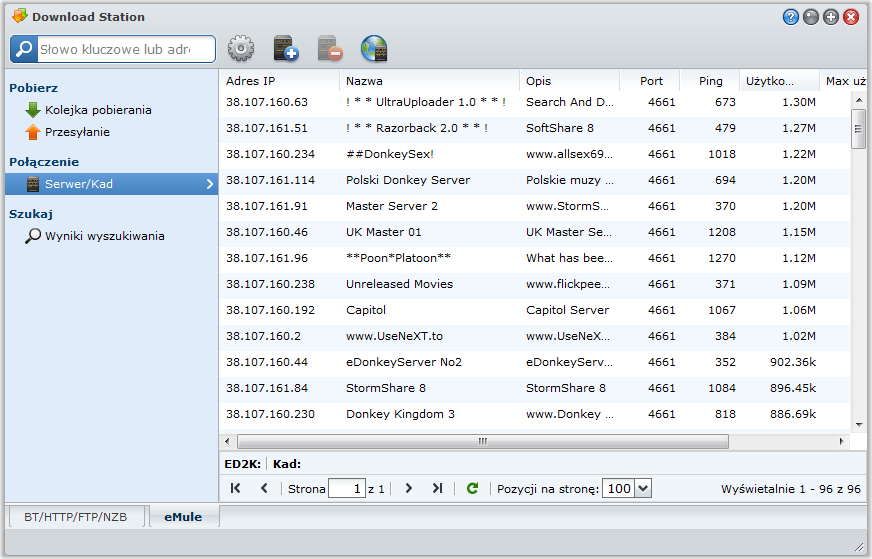Refresh the server list
Screen dimensions: 872x559
(472, 488)
